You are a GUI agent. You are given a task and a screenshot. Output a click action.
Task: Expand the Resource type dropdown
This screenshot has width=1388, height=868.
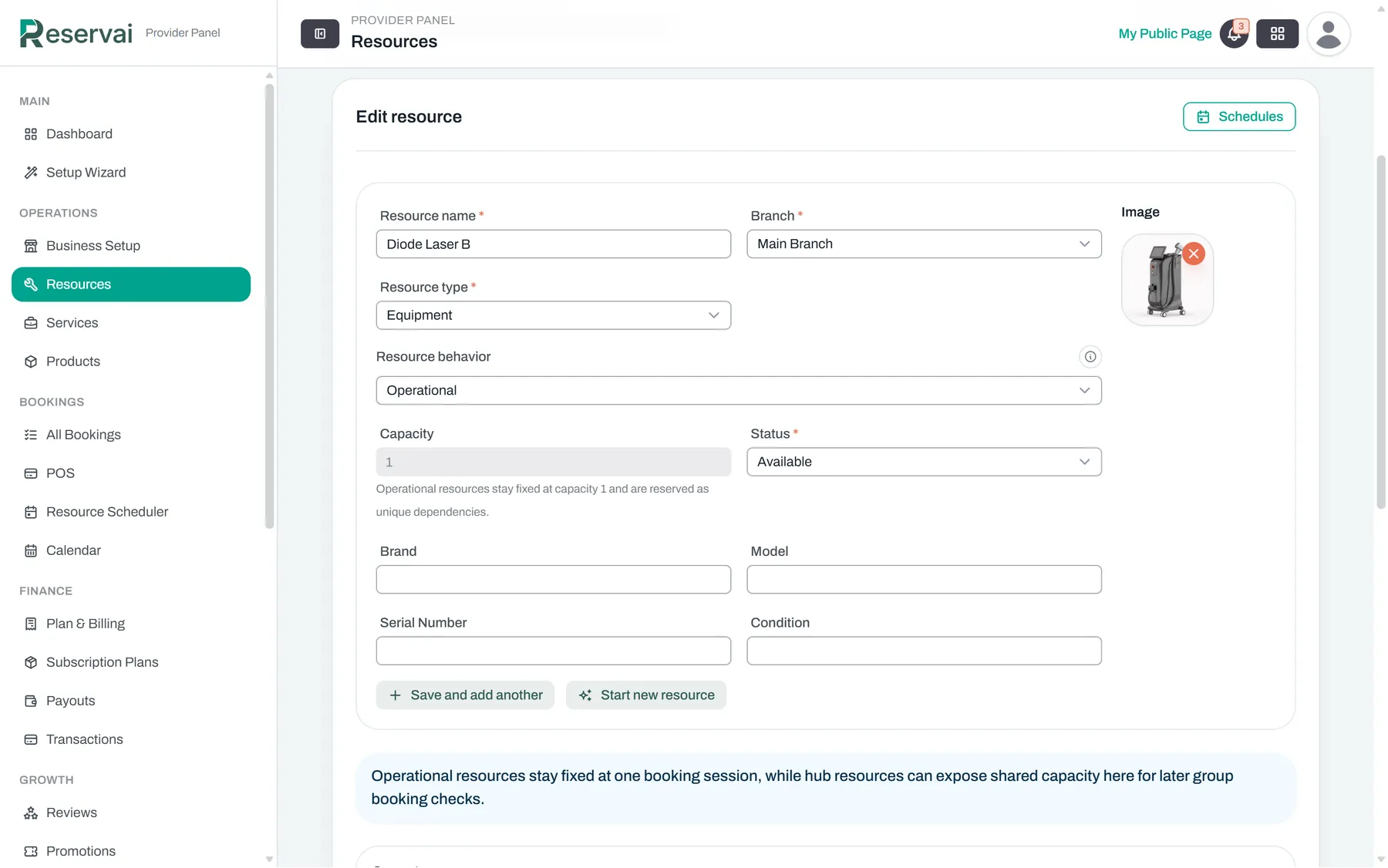point(553,315)
